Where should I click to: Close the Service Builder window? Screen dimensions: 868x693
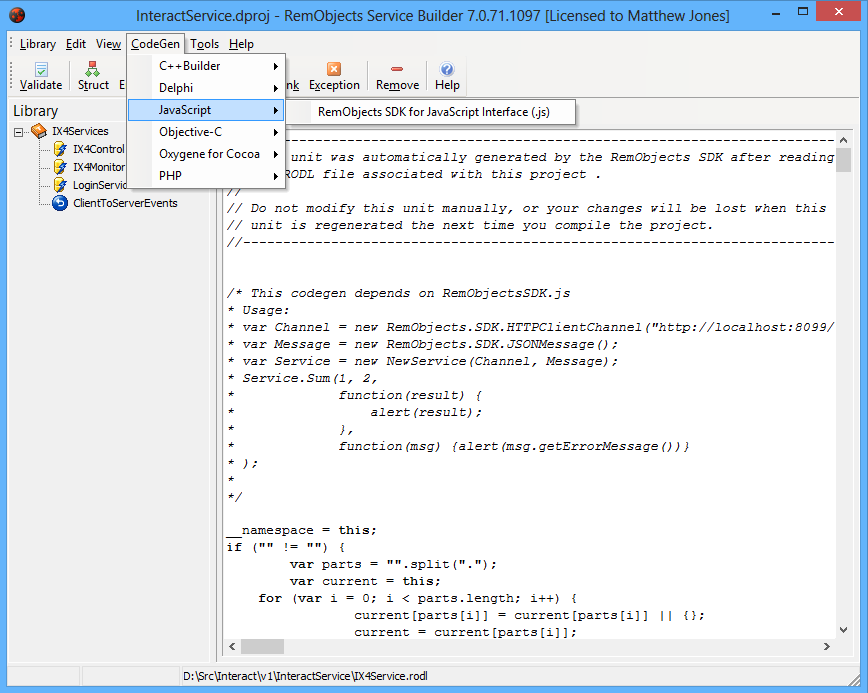[839, 12]
